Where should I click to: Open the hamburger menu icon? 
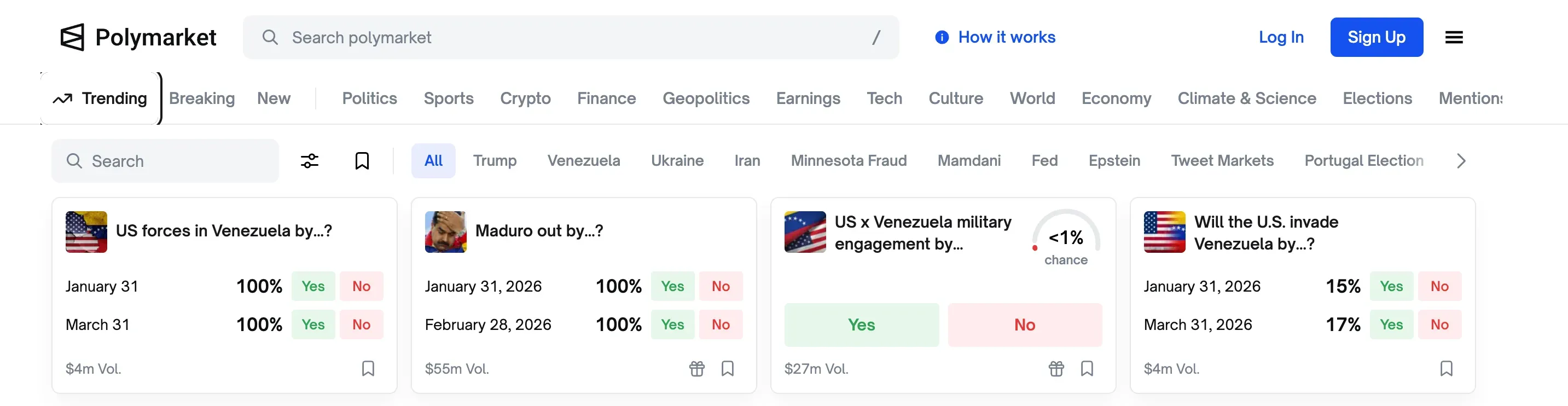(1454, 37)
